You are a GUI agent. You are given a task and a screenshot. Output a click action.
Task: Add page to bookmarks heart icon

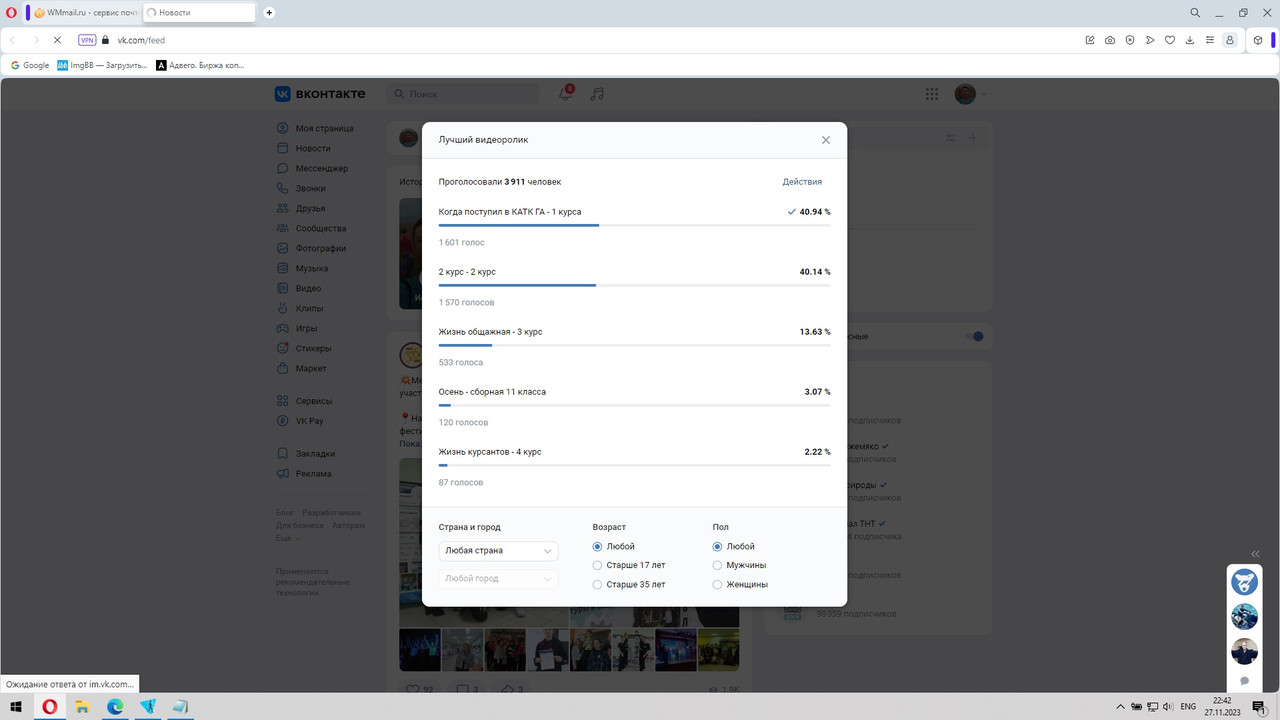1170,40
